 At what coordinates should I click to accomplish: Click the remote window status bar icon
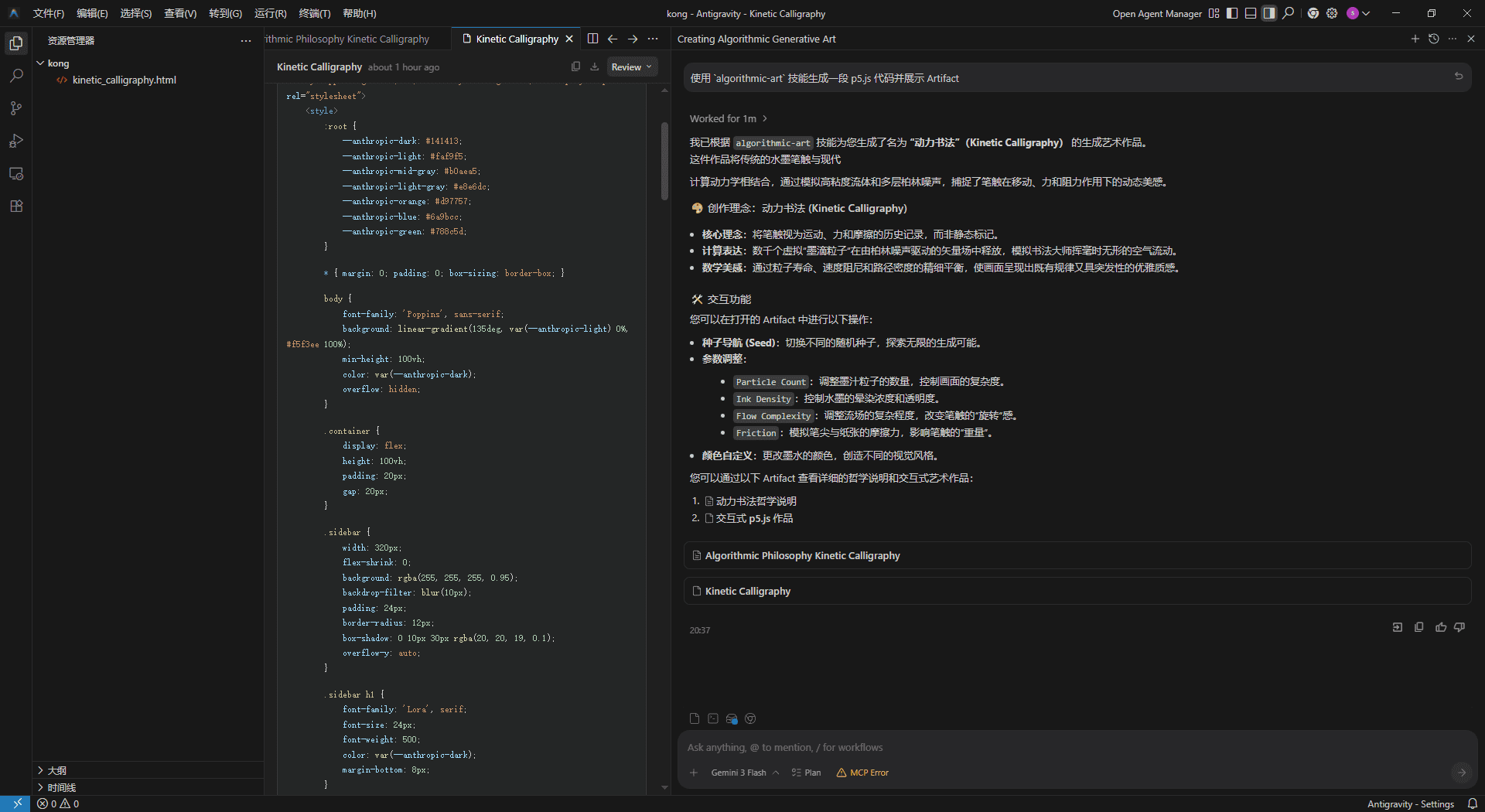click(16, 804)
